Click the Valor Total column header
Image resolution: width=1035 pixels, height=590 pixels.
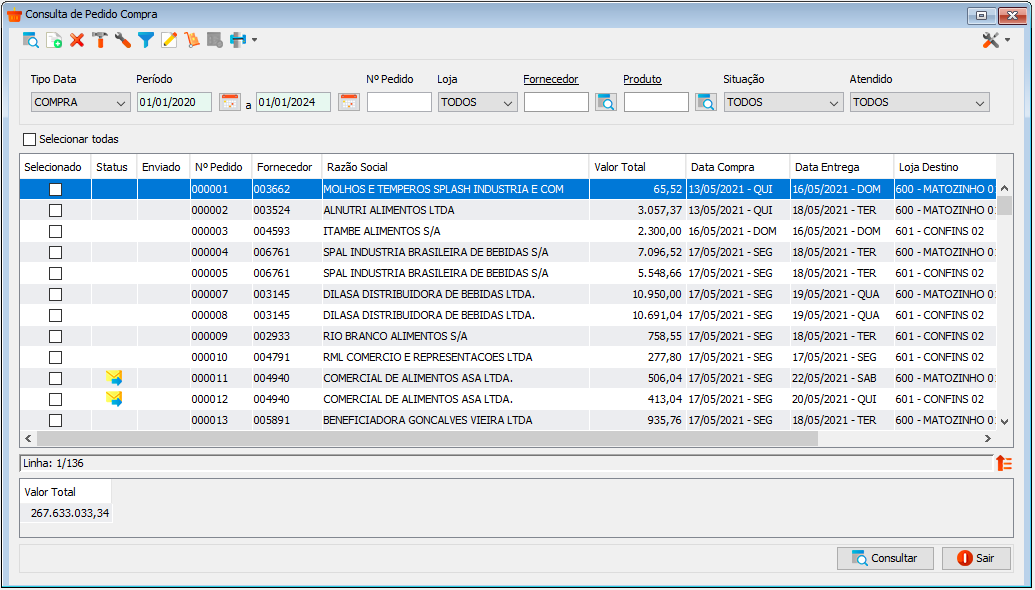[x=637, y=167]
